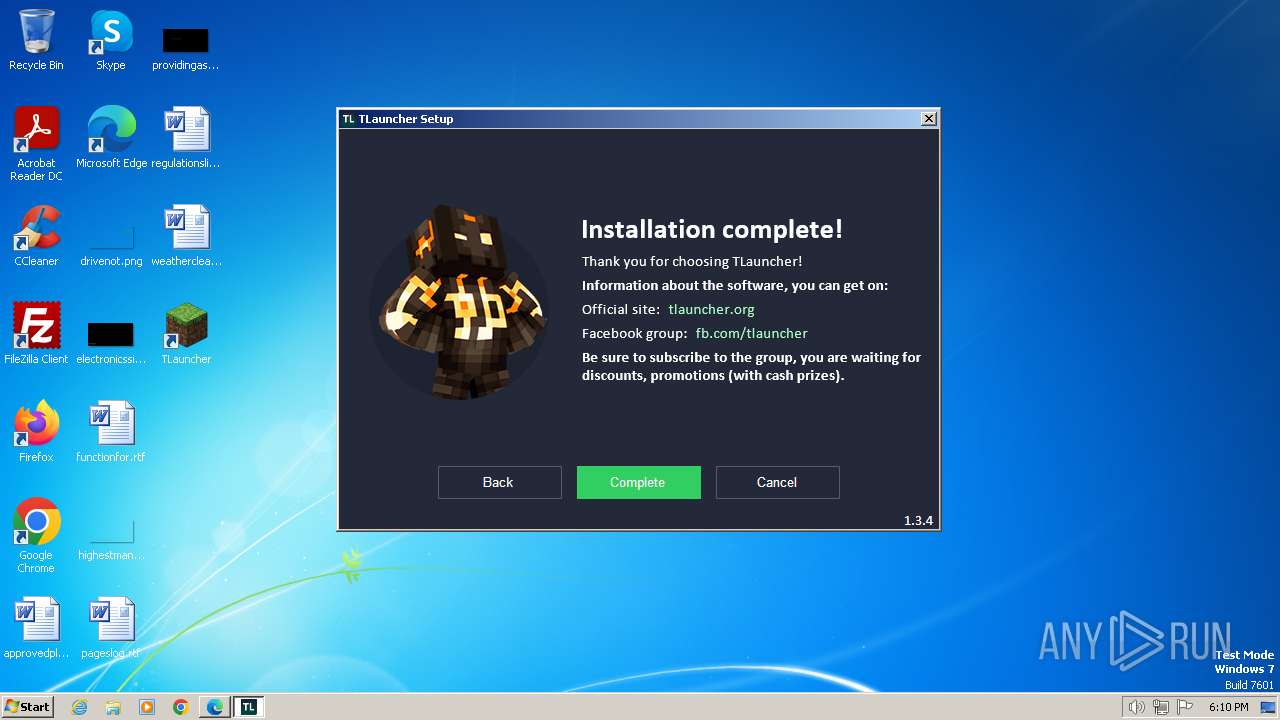Open Windows Media Player from the taskbar
The image size is (1280, 720).
(147, 707)
